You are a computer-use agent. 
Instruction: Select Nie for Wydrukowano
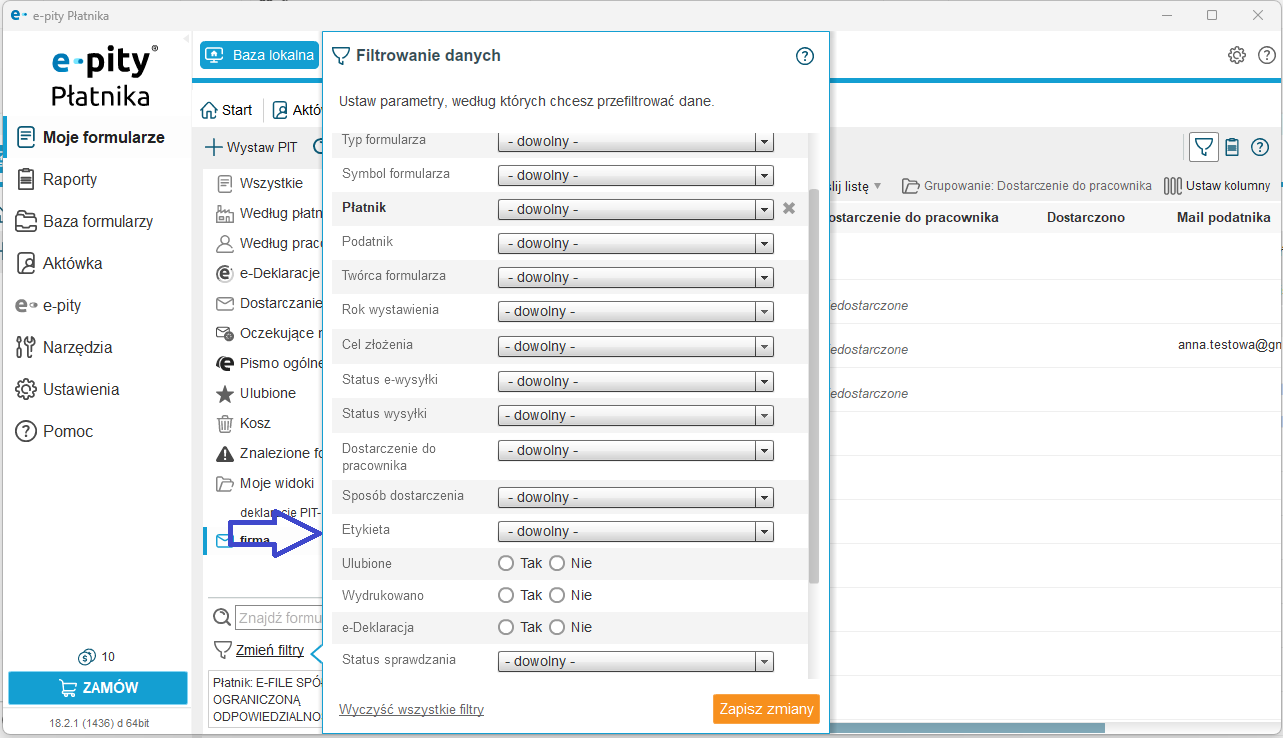click(557, 595)
